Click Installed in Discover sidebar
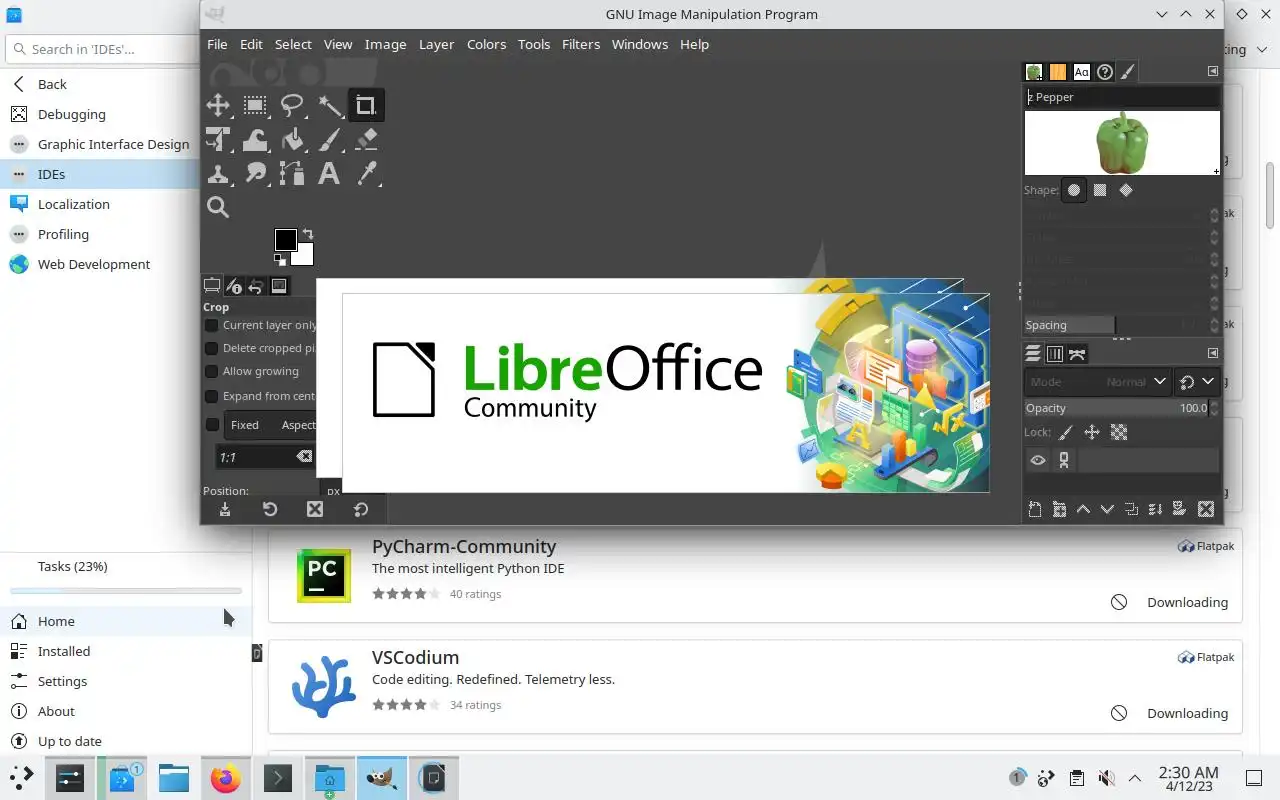 coord(64,651)
